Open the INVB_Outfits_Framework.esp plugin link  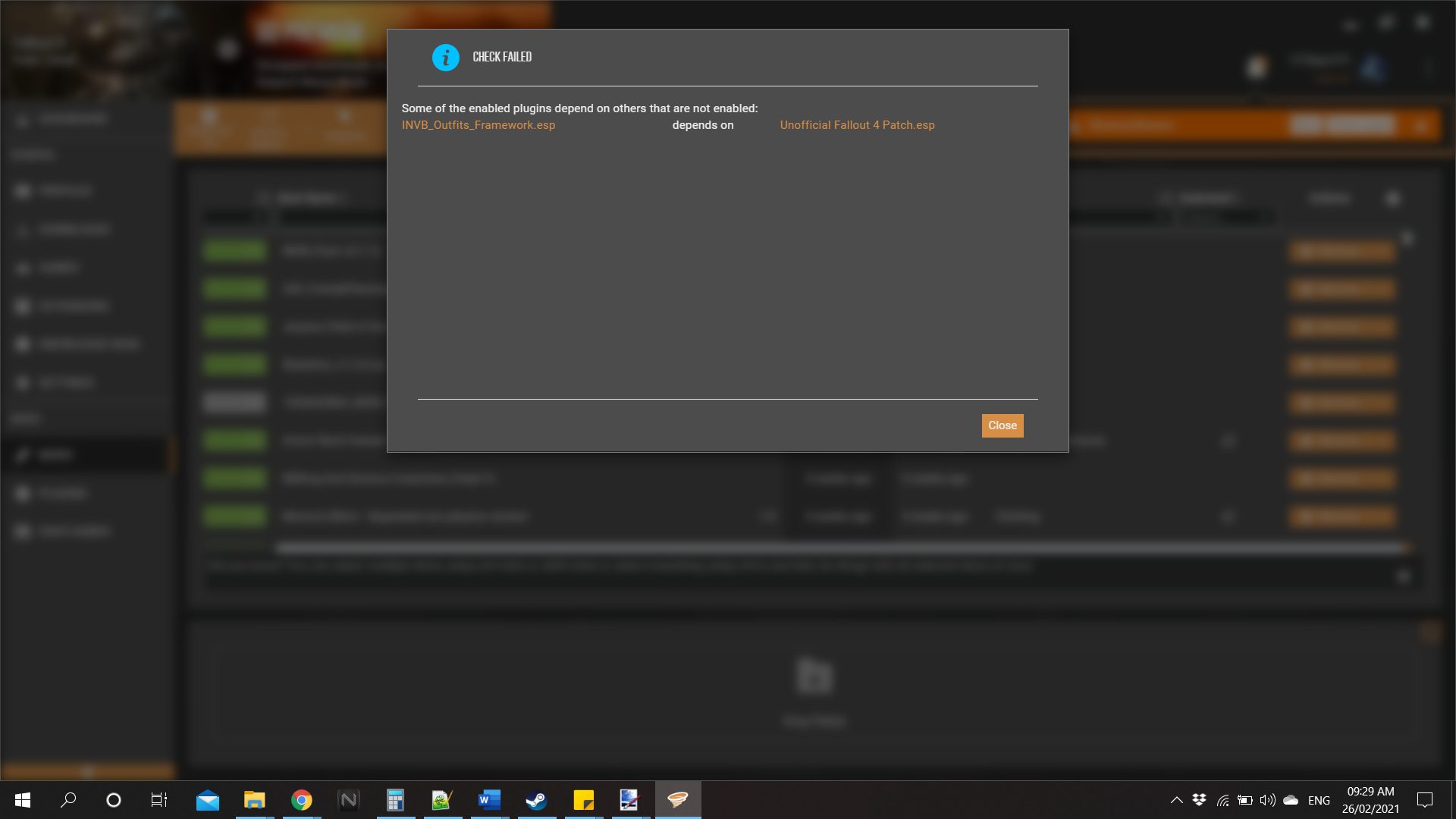(x=479, y=125)
